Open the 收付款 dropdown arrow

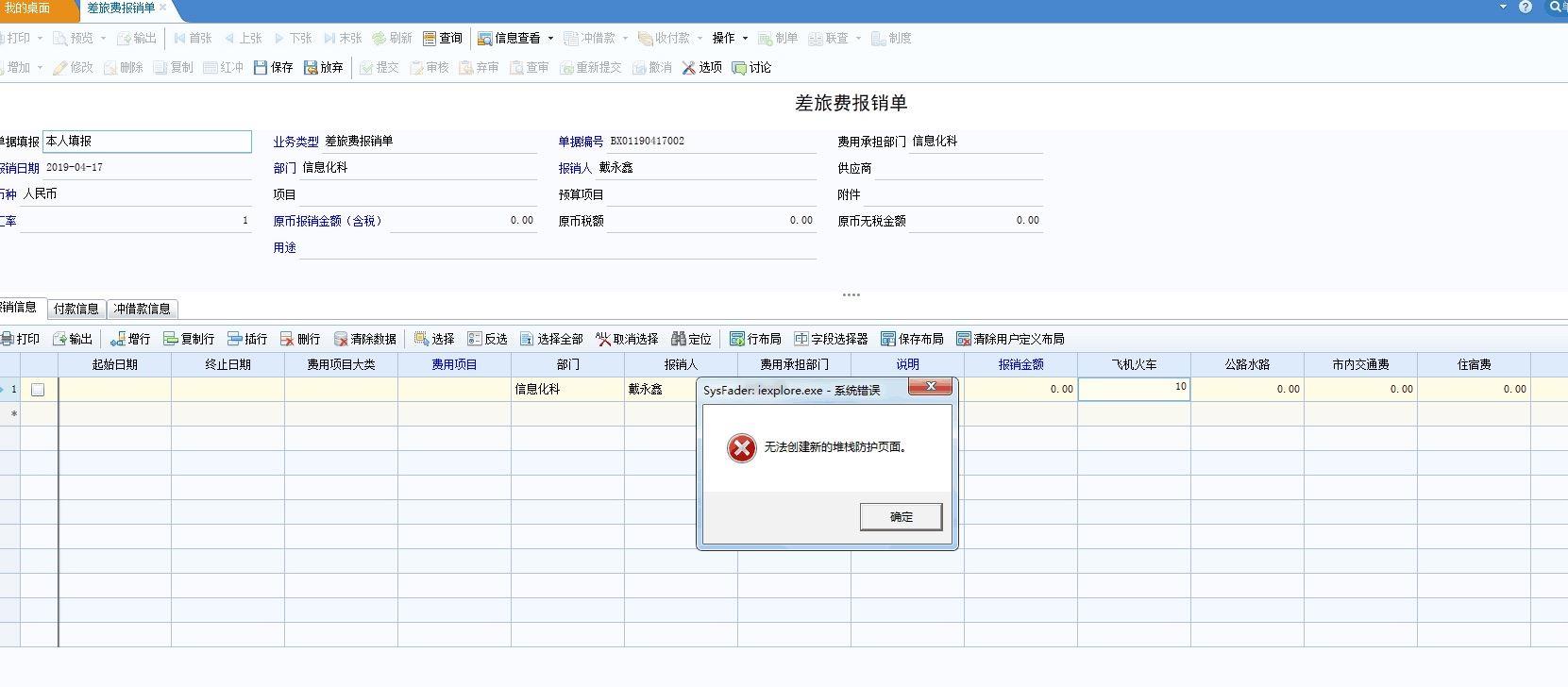(700, 39)
